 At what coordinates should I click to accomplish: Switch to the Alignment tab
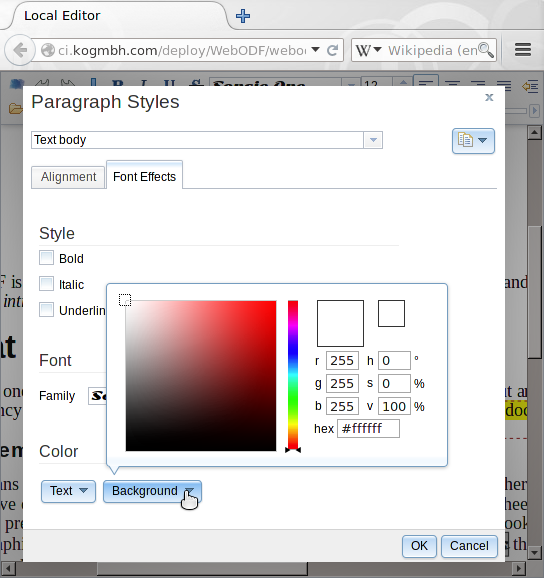(x=69, y=177)
